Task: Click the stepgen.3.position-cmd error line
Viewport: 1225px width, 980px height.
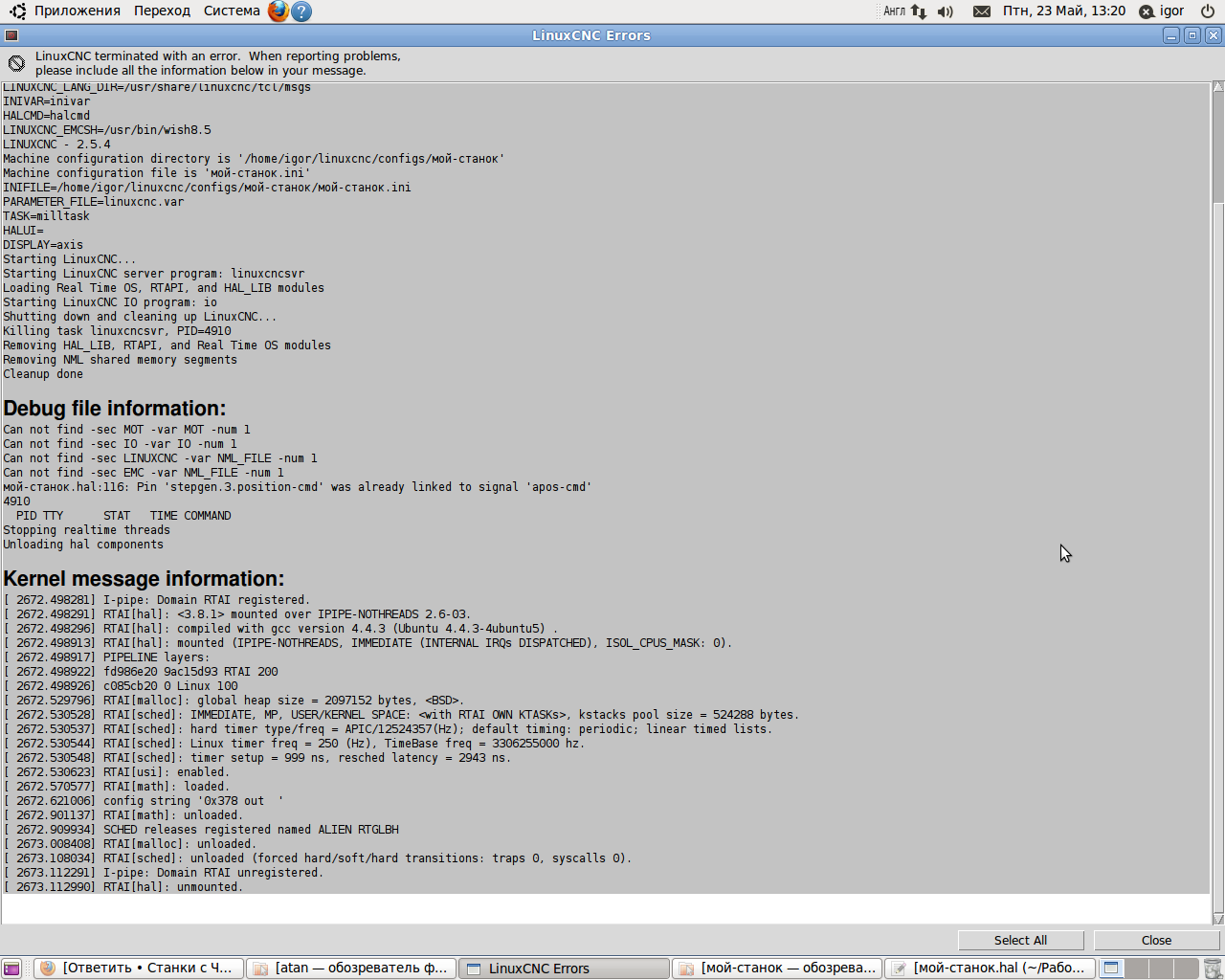Action: point(298,487)
